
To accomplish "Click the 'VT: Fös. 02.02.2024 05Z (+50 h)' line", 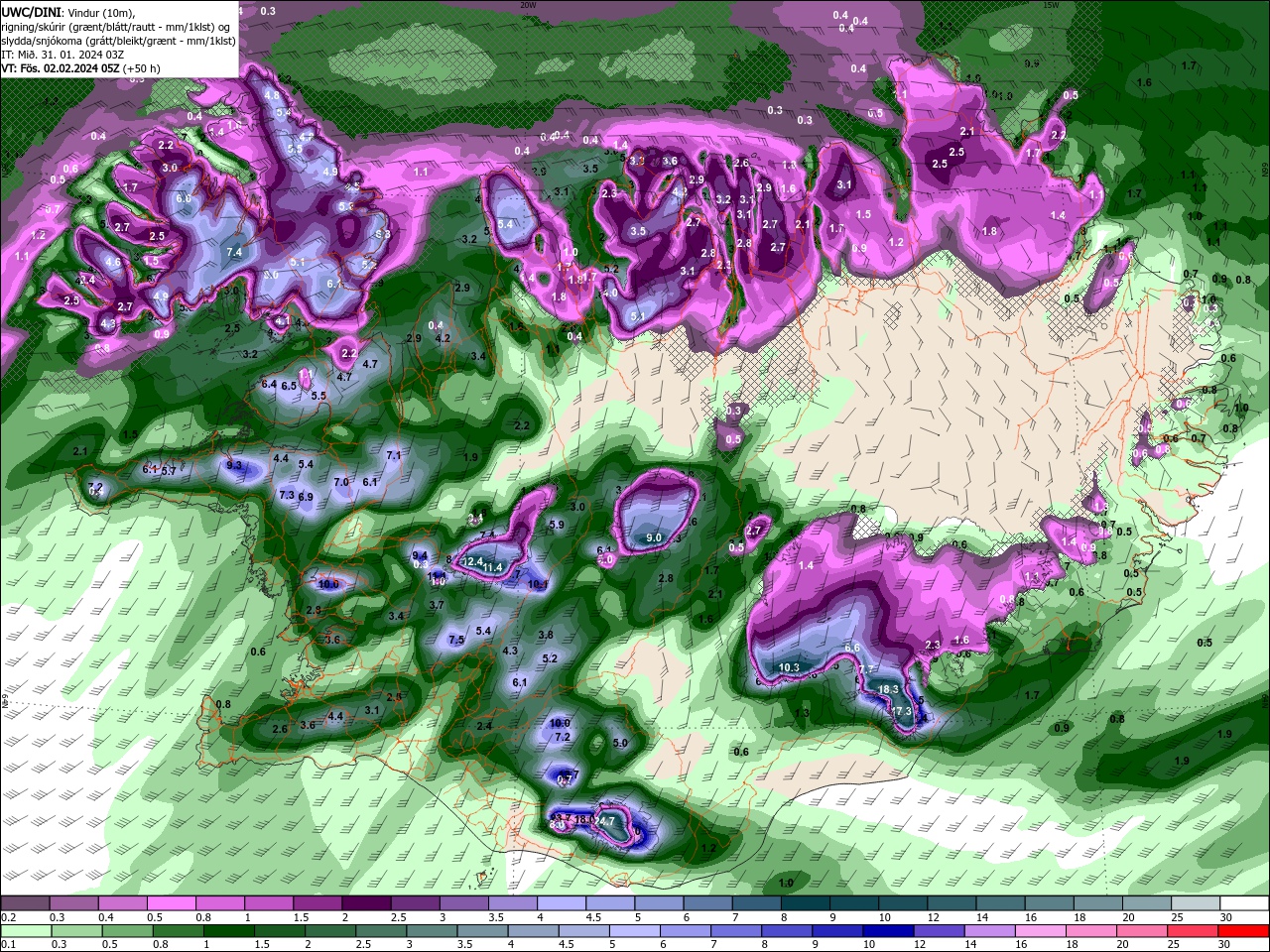I will 80,68.
